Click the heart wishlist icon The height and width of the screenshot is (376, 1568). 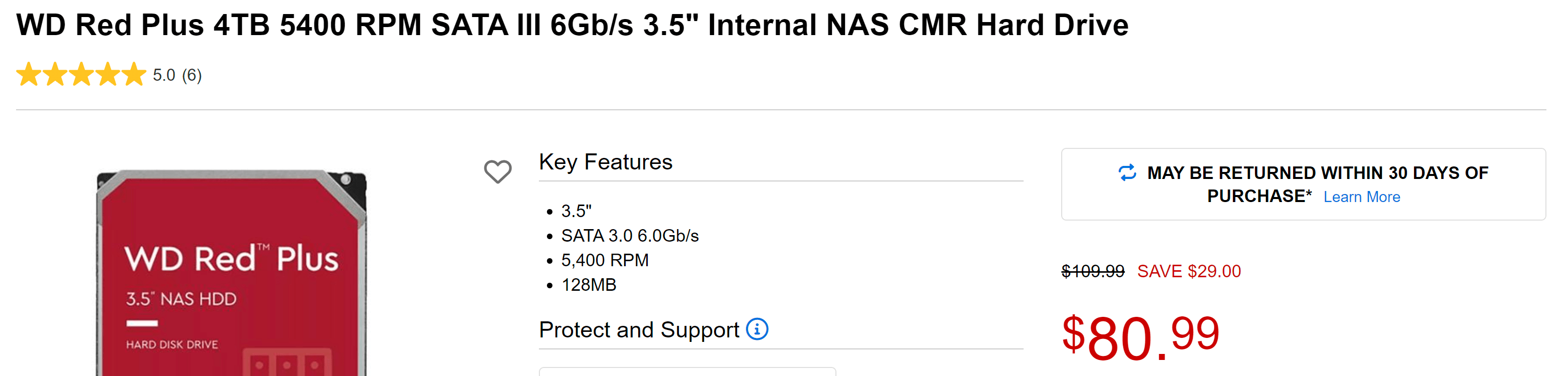click(x=497, y=171)
